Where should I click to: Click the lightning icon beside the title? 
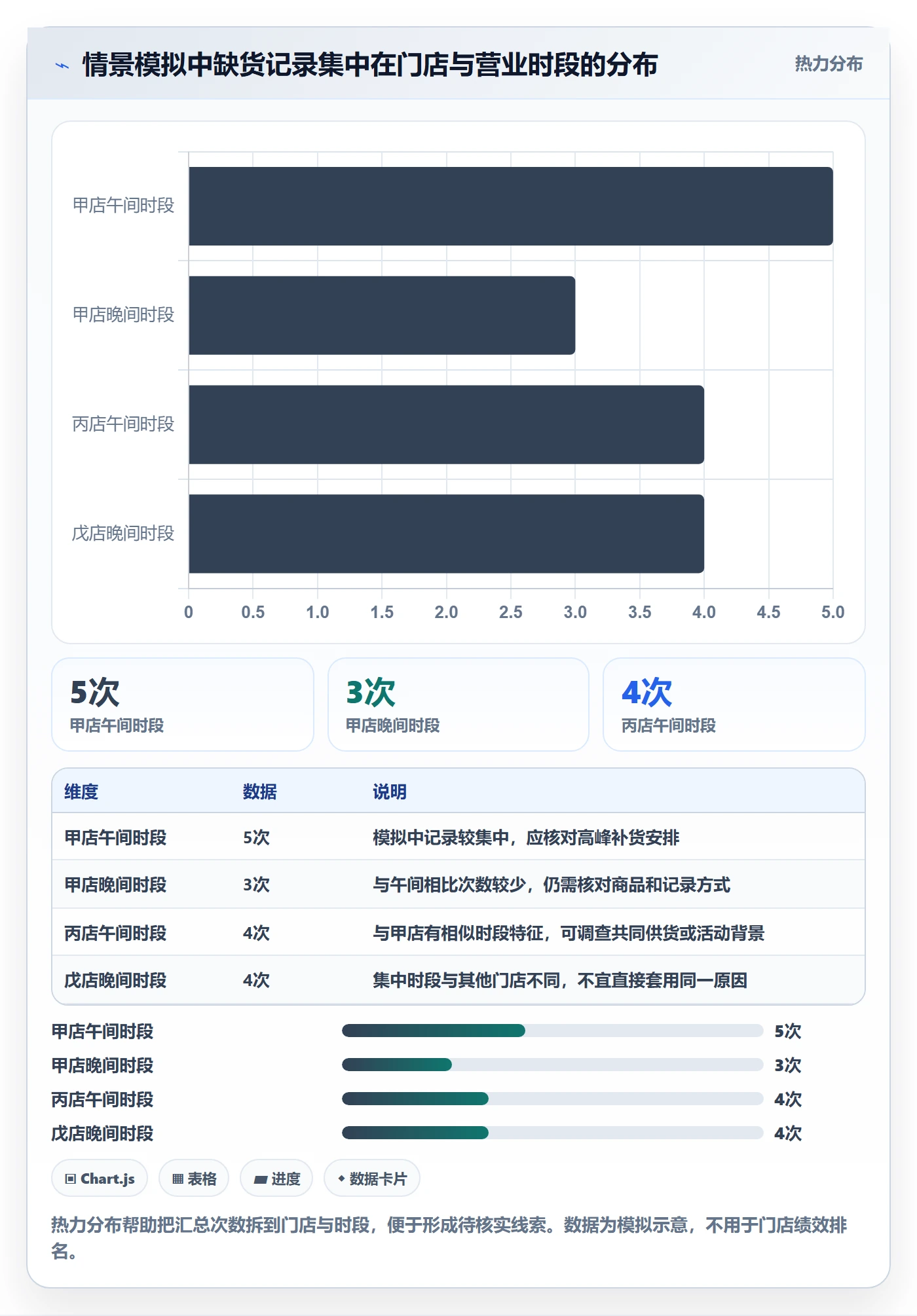[x=62, y=65]
